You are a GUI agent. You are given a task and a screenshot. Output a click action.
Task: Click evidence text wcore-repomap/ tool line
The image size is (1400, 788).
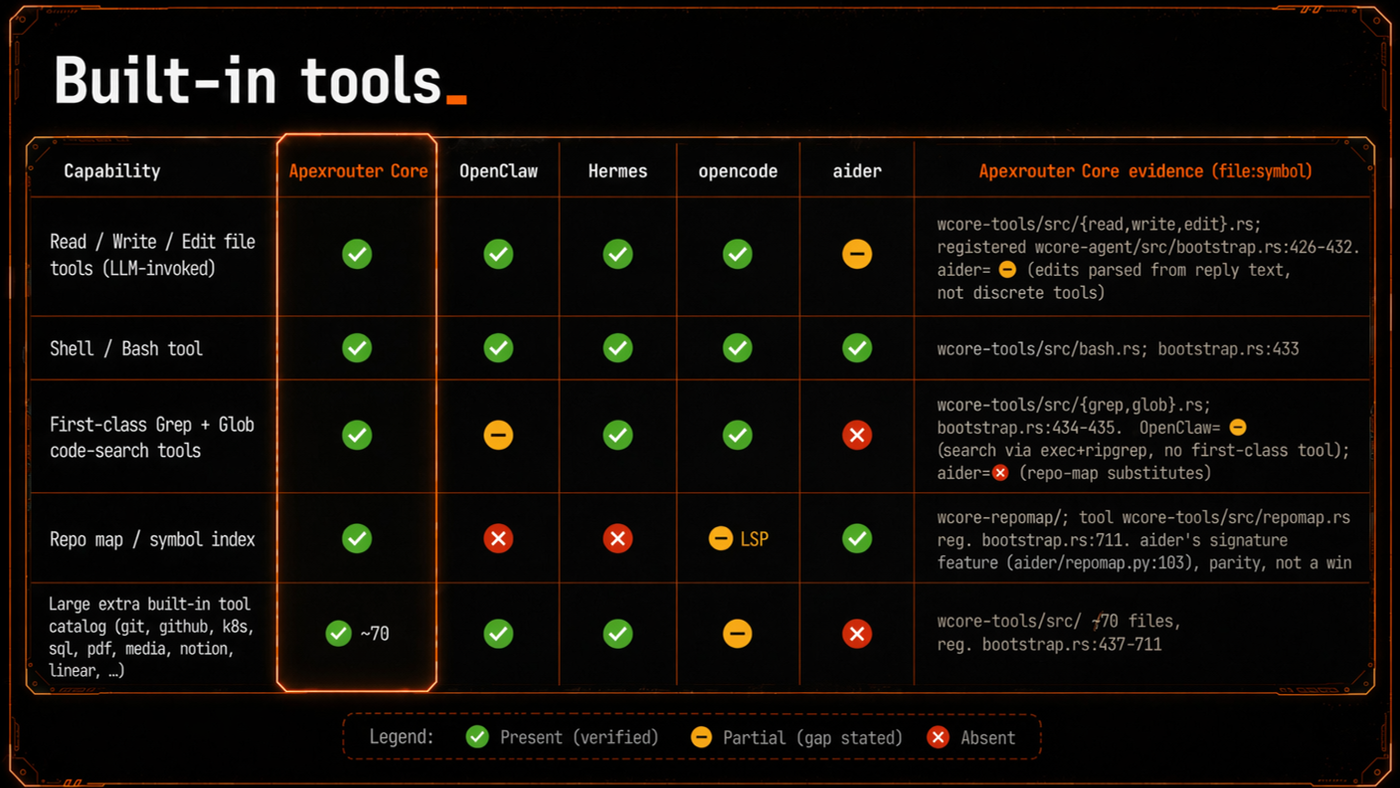point(1144,517)
